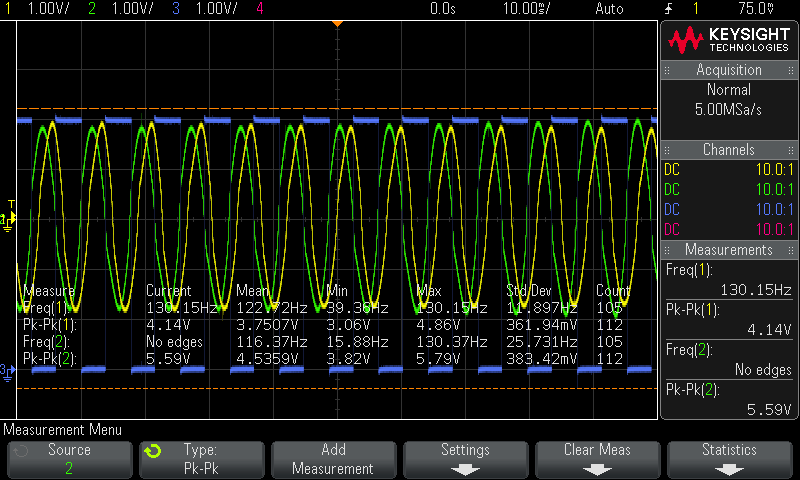
Task: Click the Freq(2) No edges sidebar measurement
Action: (x=729, y=359)
